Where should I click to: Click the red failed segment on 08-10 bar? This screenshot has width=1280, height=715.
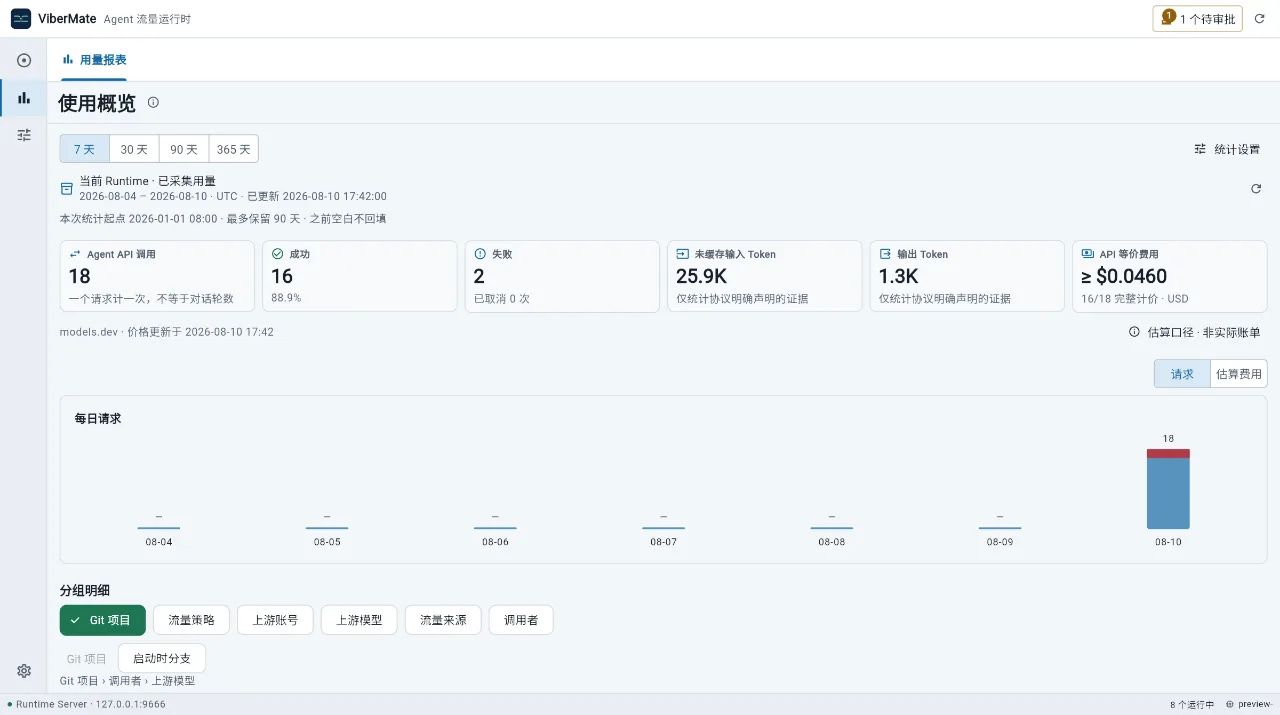[x=1168, y=454]
